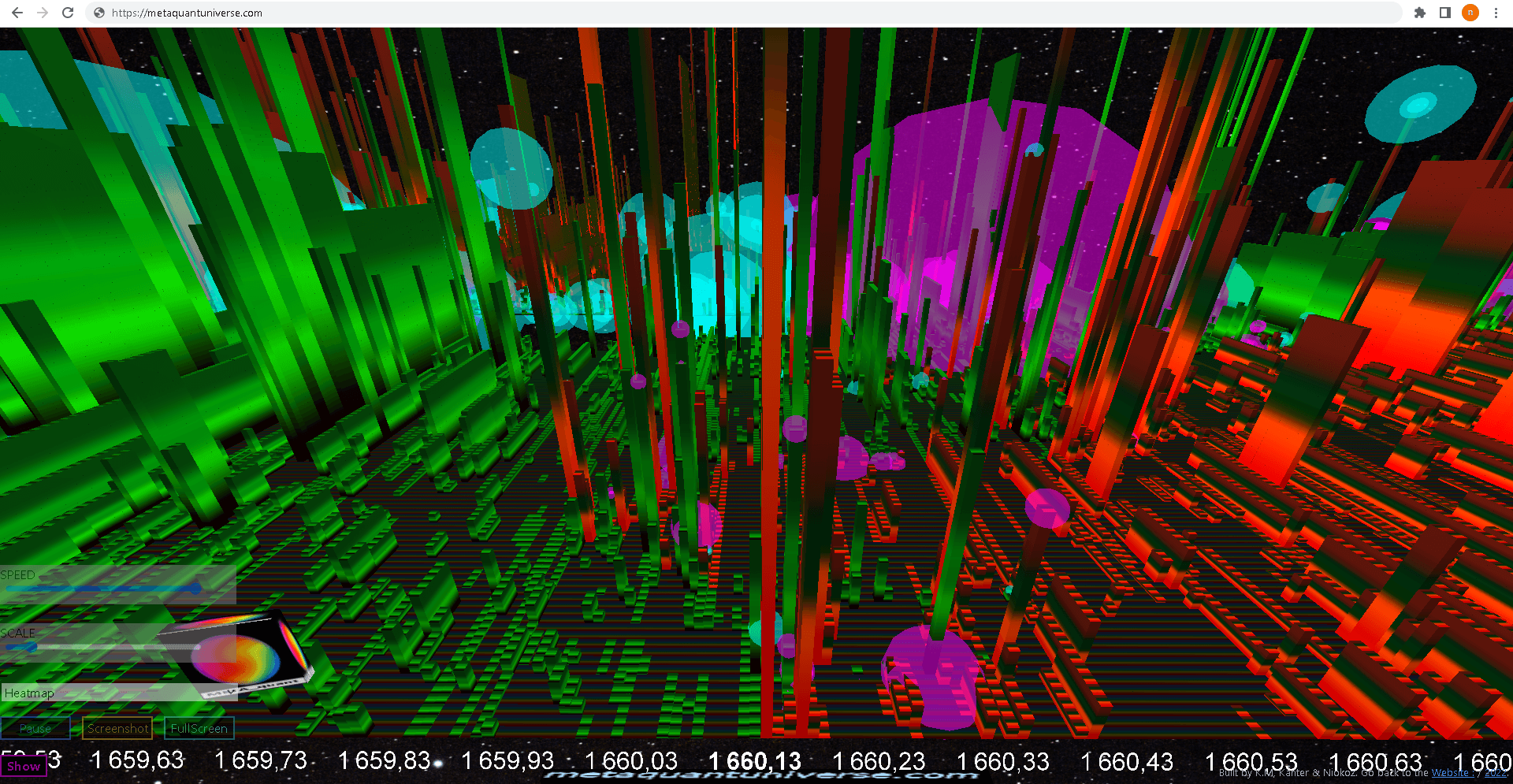Open the Chrome three-dot menu
Screen dimensions: 1513x784
(1496, 13)
